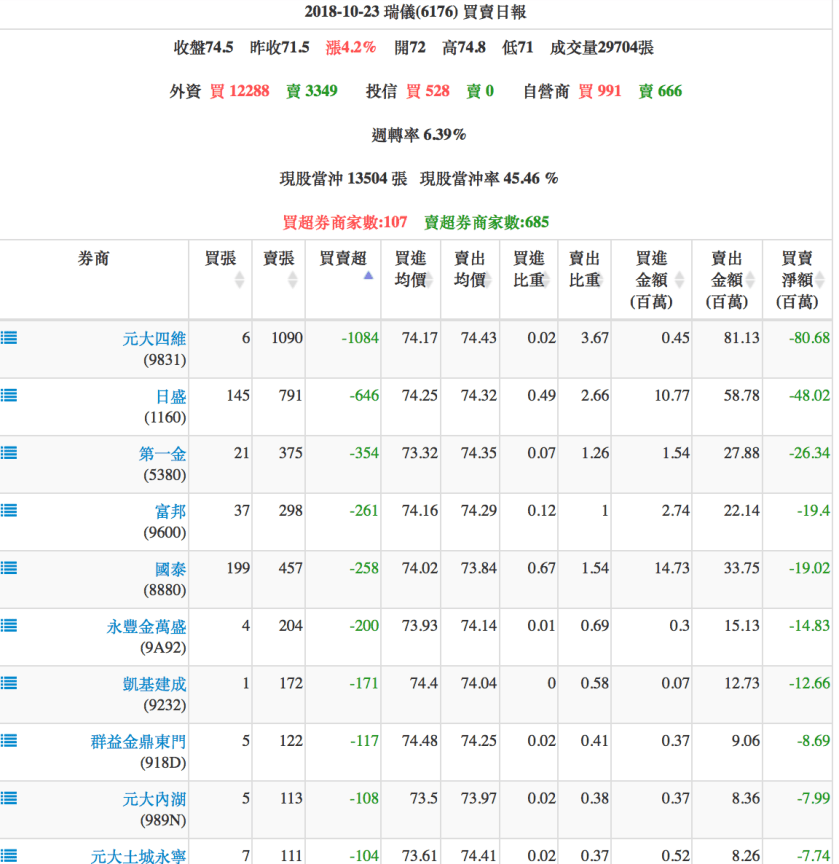Click the list icon on 元大土城永寧 row

point(8,855)
